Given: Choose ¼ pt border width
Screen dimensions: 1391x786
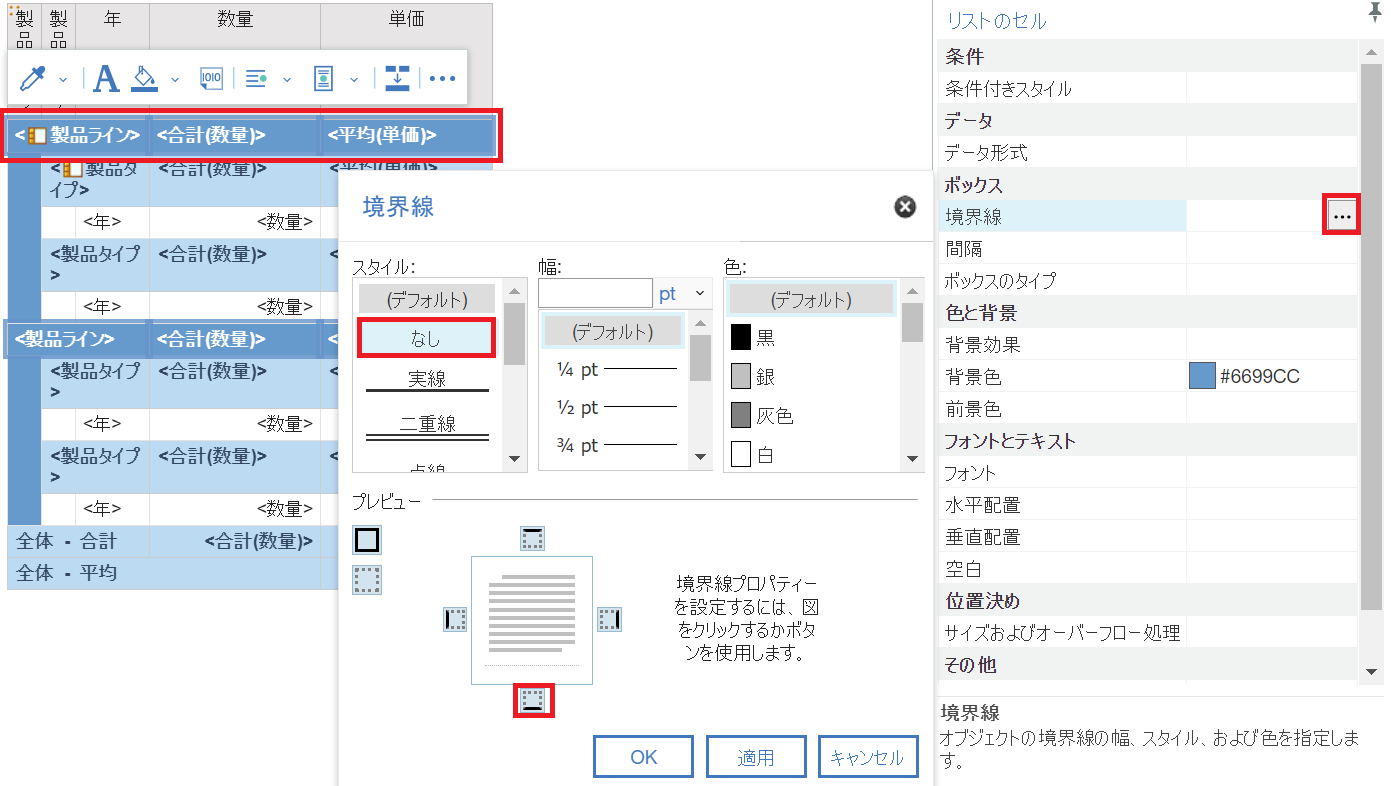Looking at the screenshot, I should tap(612, 370).
